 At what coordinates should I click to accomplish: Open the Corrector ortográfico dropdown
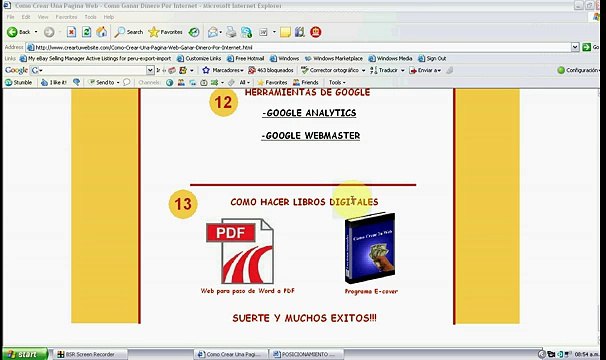[363, 70]
